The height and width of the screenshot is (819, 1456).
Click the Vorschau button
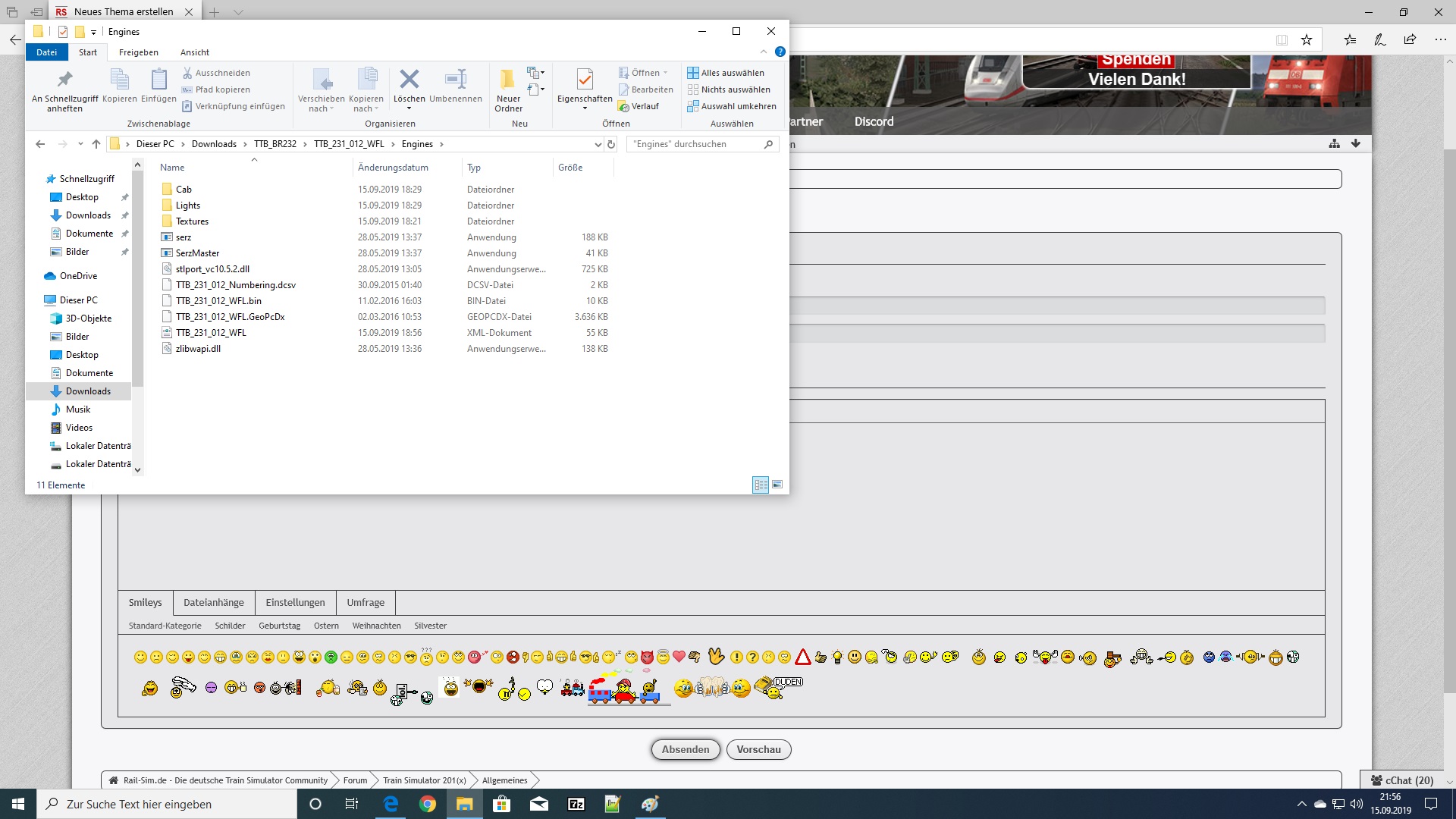click(x=758, y=749)
